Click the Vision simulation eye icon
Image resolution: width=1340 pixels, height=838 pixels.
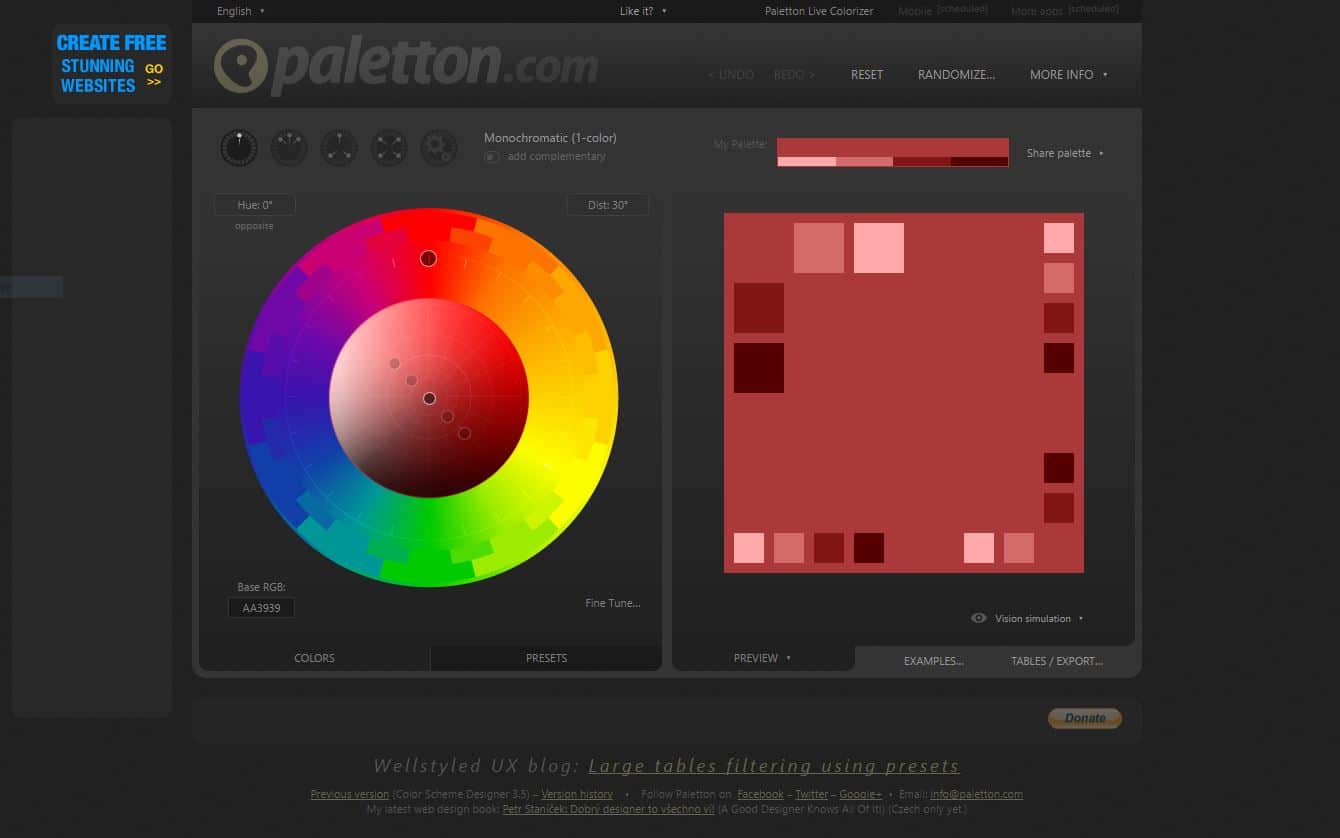click(x=979, y=618)
